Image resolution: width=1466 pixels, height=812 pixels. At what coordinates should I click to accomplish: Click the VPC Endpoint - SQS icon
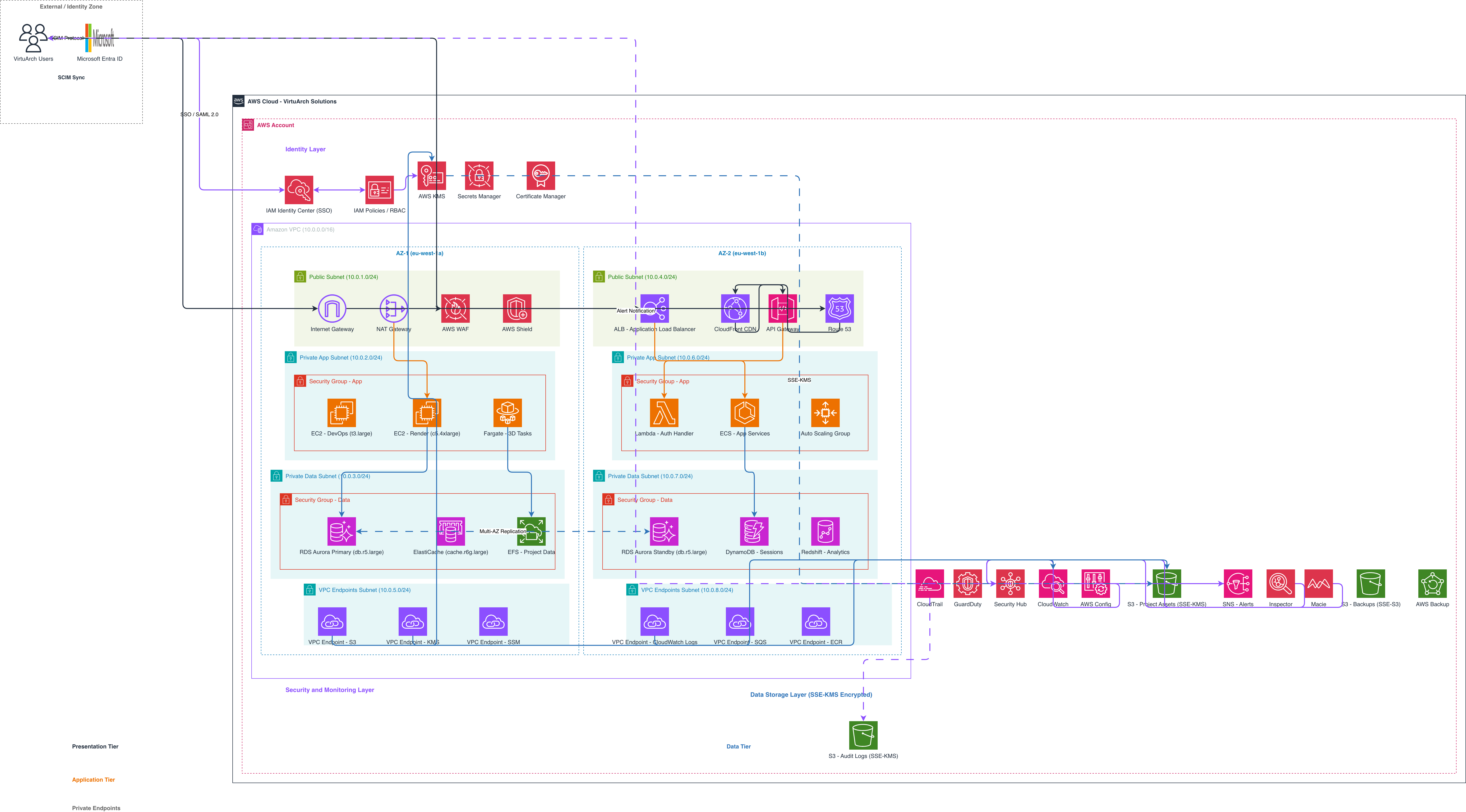tap(740, 621)
